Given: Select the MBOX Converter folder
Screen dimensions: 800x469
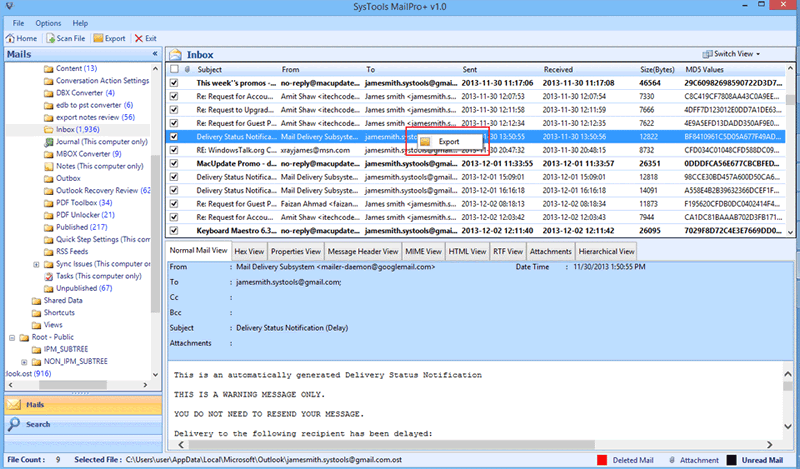Looking at the screenshot, I should click(x=88, y=154).
